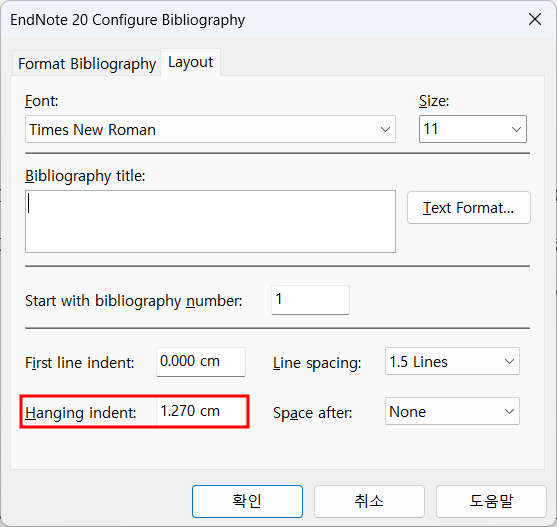Viewport: 557px width, 527px height.
Task: Cancel with the 취소 button
Action: point(369,501)
